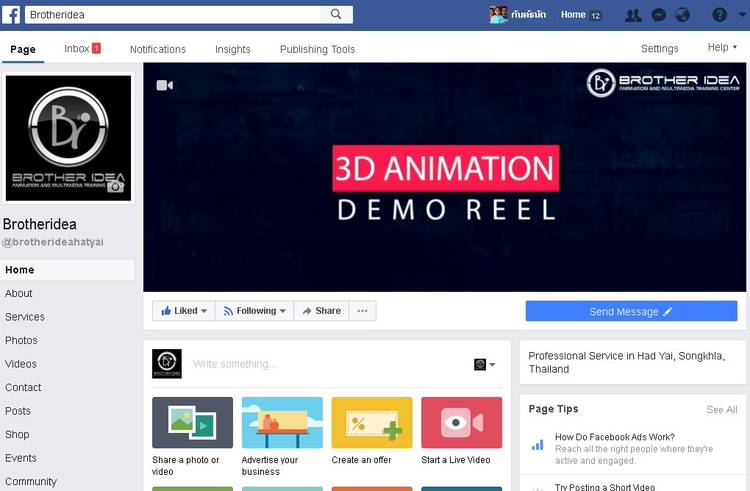
Task: Click the search magnifier button
Action: click(x=336, y=15)
